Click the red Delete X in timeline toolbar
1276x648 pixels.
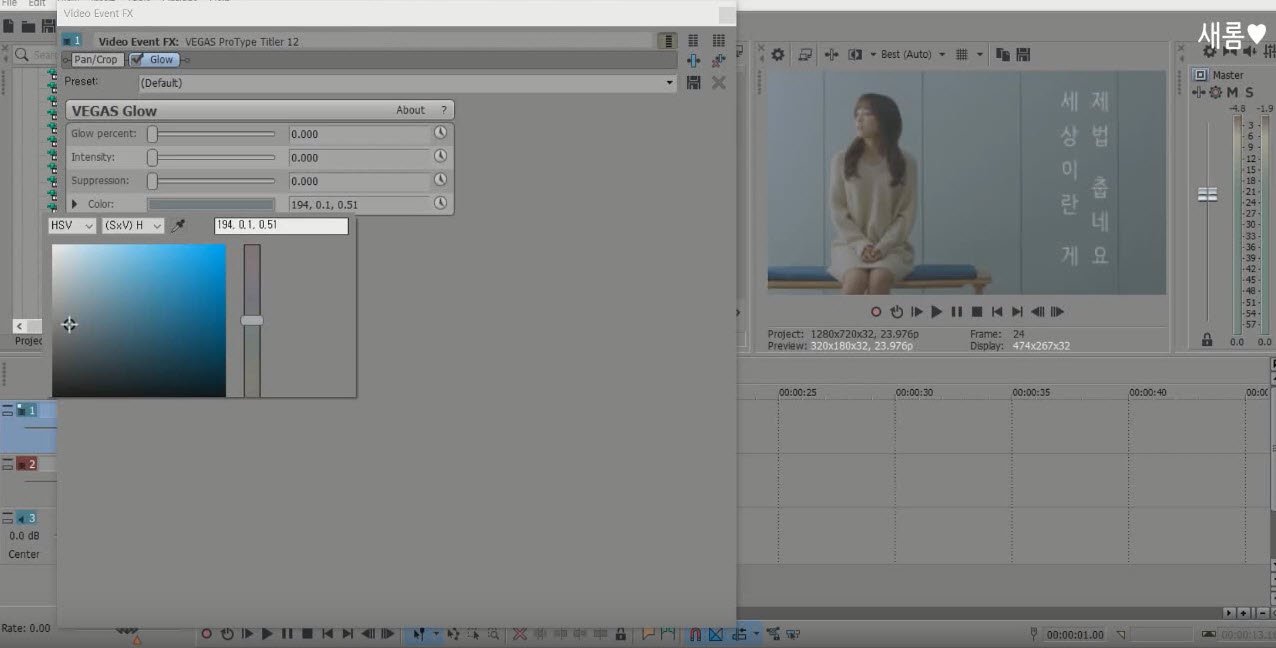(520, 634)
